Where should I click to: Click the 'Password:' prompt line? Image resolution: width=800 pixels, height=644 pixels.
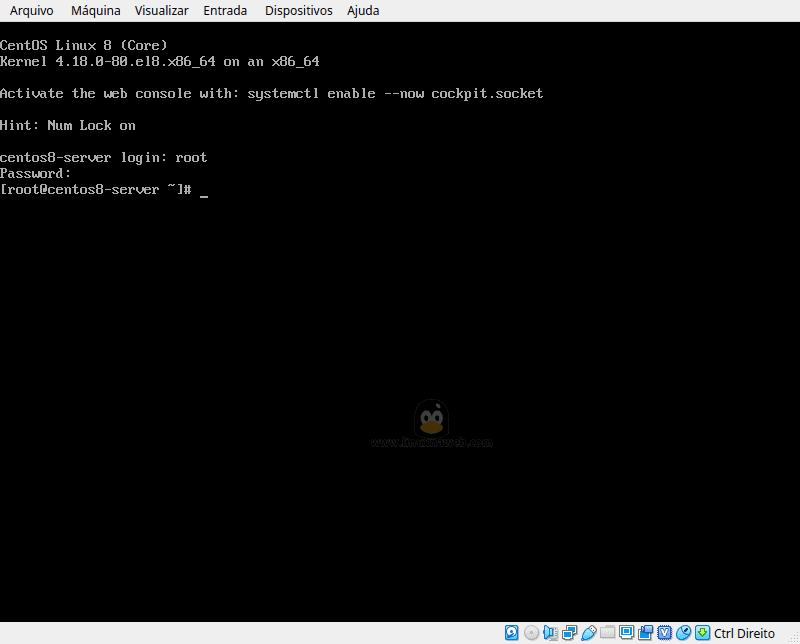click(35, 174)
